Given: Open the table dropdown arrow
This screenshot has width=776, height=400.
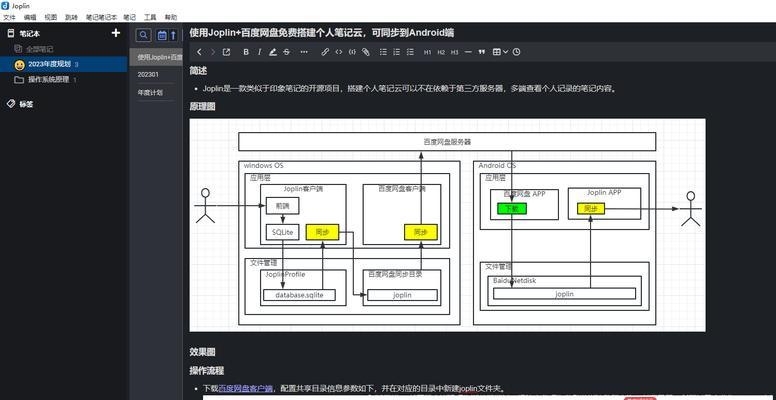Looking at the screenshot, I should [x=505, y=52].
